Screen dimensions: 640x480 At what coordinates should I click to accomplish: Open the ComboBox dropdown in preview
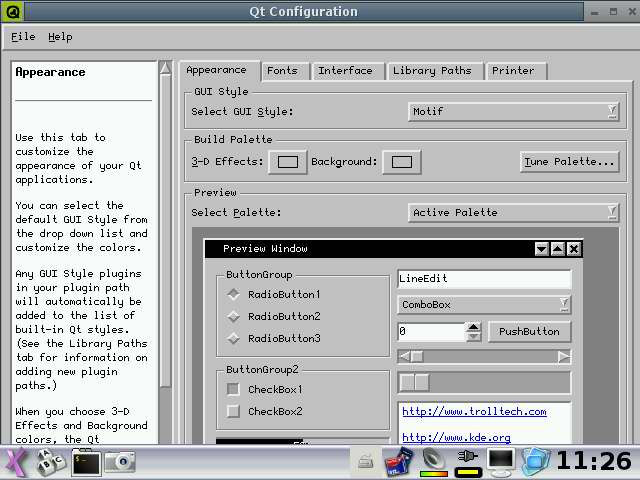(x=484, y=304)
